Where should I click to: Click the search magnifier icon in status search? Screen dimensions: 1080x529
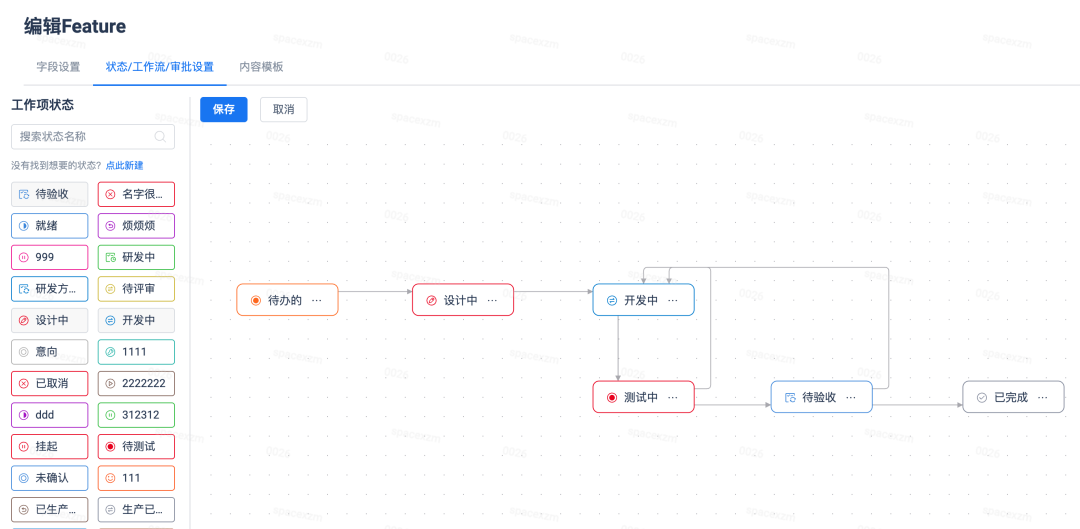point(160,137)
